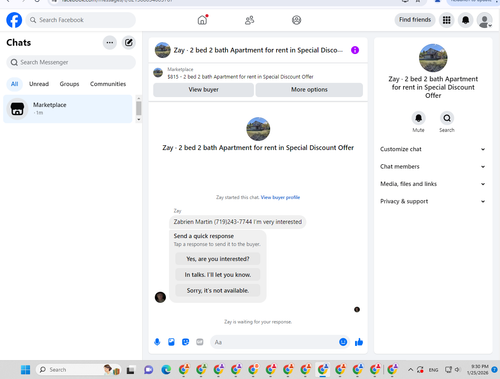The height and width of the screenshot is (379, 500).
Task: Click the Windows Start button
Action: tap(26, 370)
